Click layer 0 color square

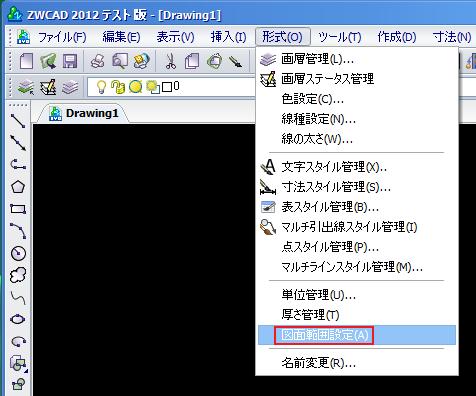[167, 88]
